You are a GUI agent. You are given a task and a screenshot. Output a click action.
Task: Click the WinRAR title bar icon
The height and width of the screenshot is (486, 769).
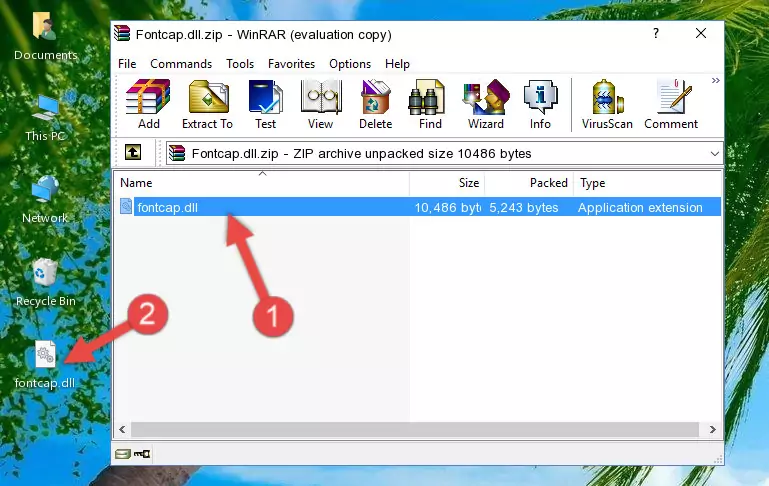[x=122, y=33]
